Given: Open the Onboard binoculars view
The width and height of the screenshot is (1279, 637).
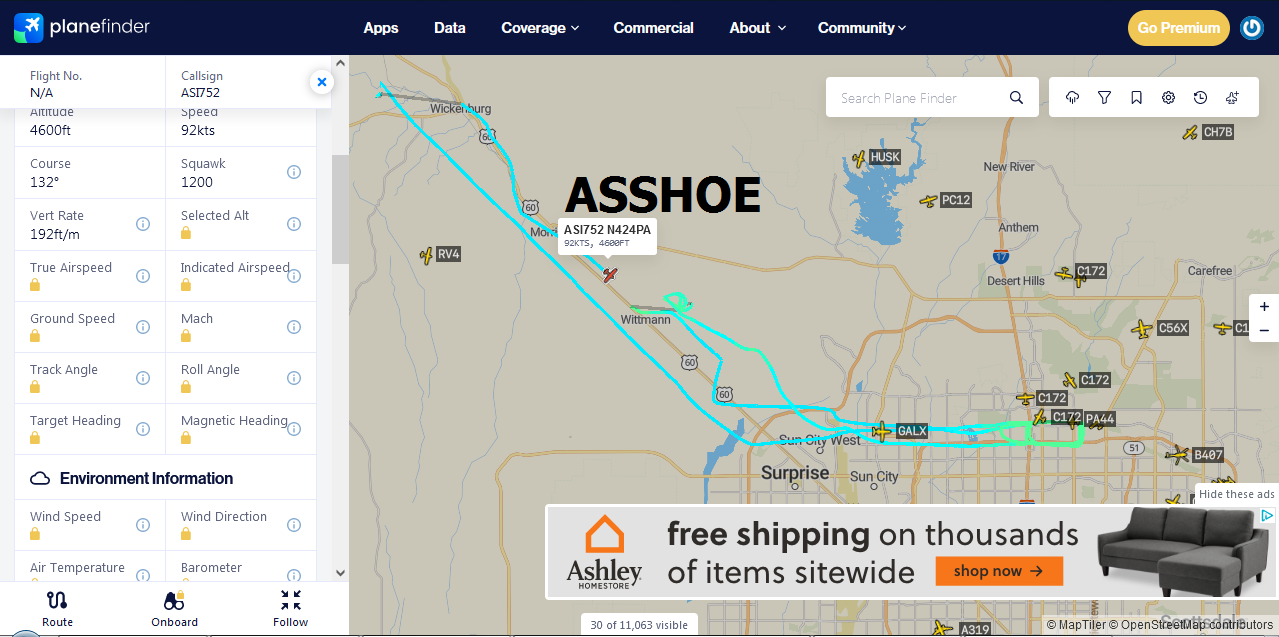Looking at the screenshot, I should pos(174,608).
